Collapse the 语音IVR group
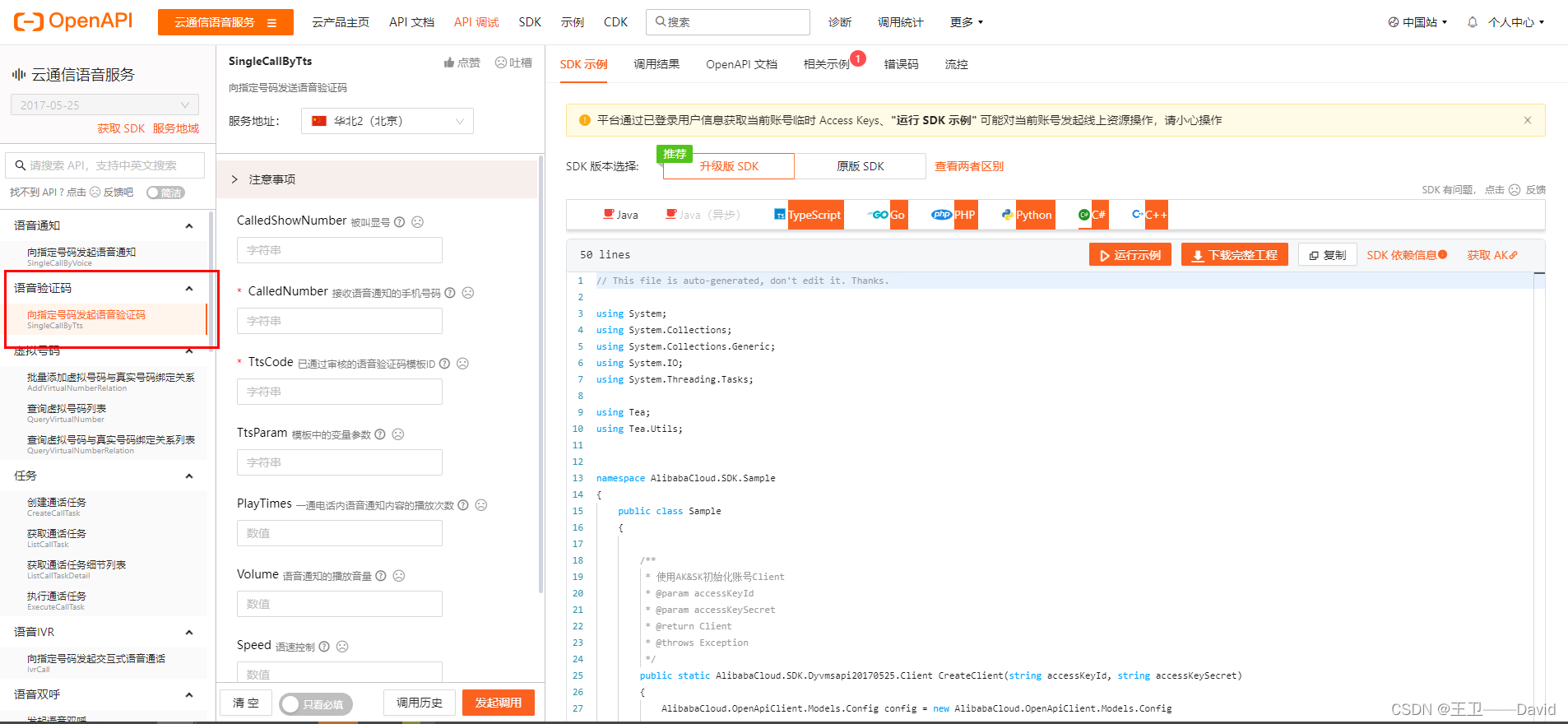The width and height of the screenshot is (1568, 724). [x=189, y=633]
